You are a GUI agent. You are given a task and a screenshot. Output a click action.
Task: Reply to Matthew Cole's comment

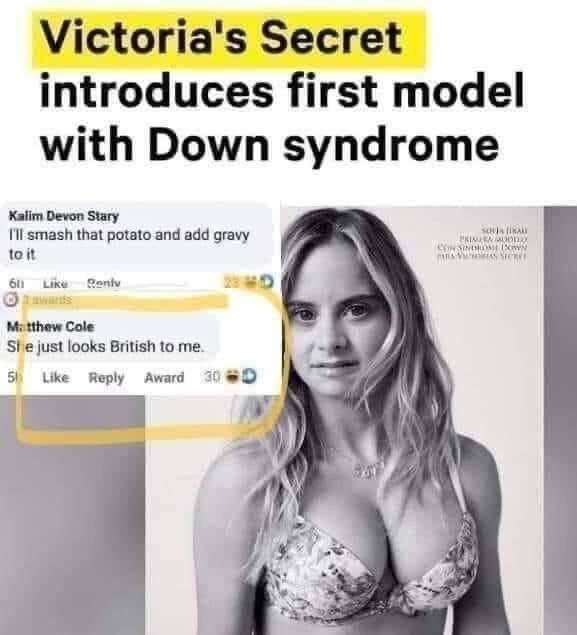106,378
